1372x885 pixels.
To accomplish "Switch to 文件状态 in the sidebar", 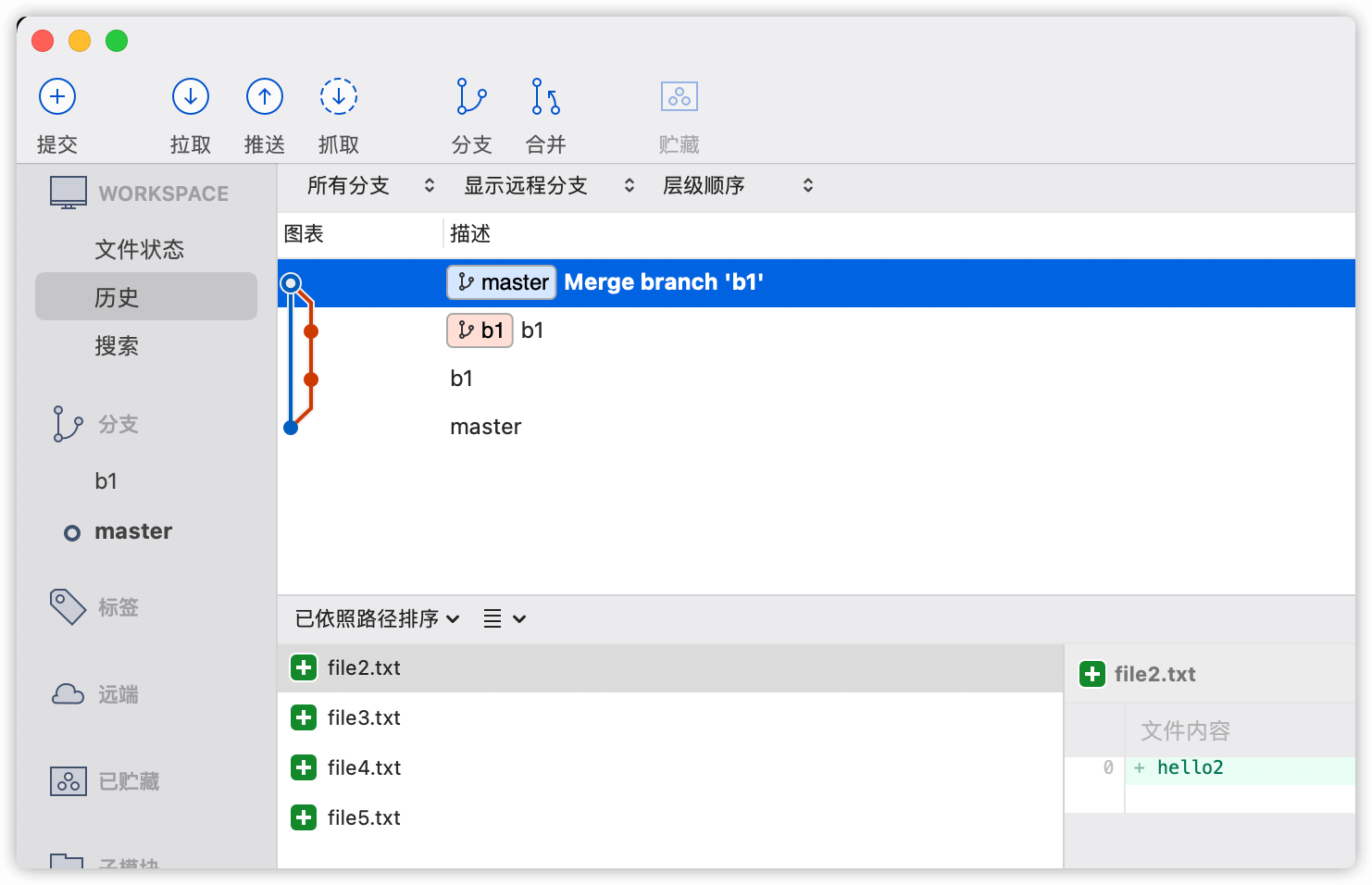I will point(139,249).
